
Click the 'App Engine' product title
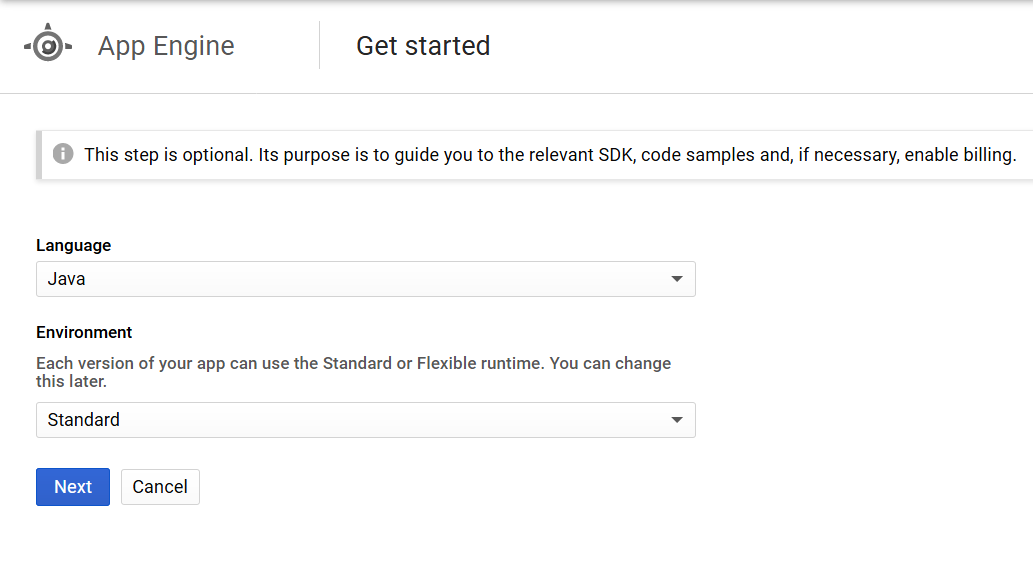coord(166,46)
